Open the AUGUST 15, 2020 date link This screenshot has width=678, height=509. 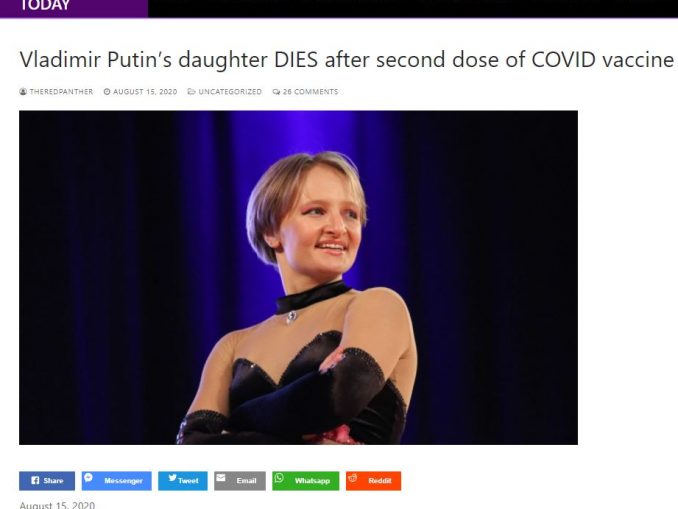[145, 92]
